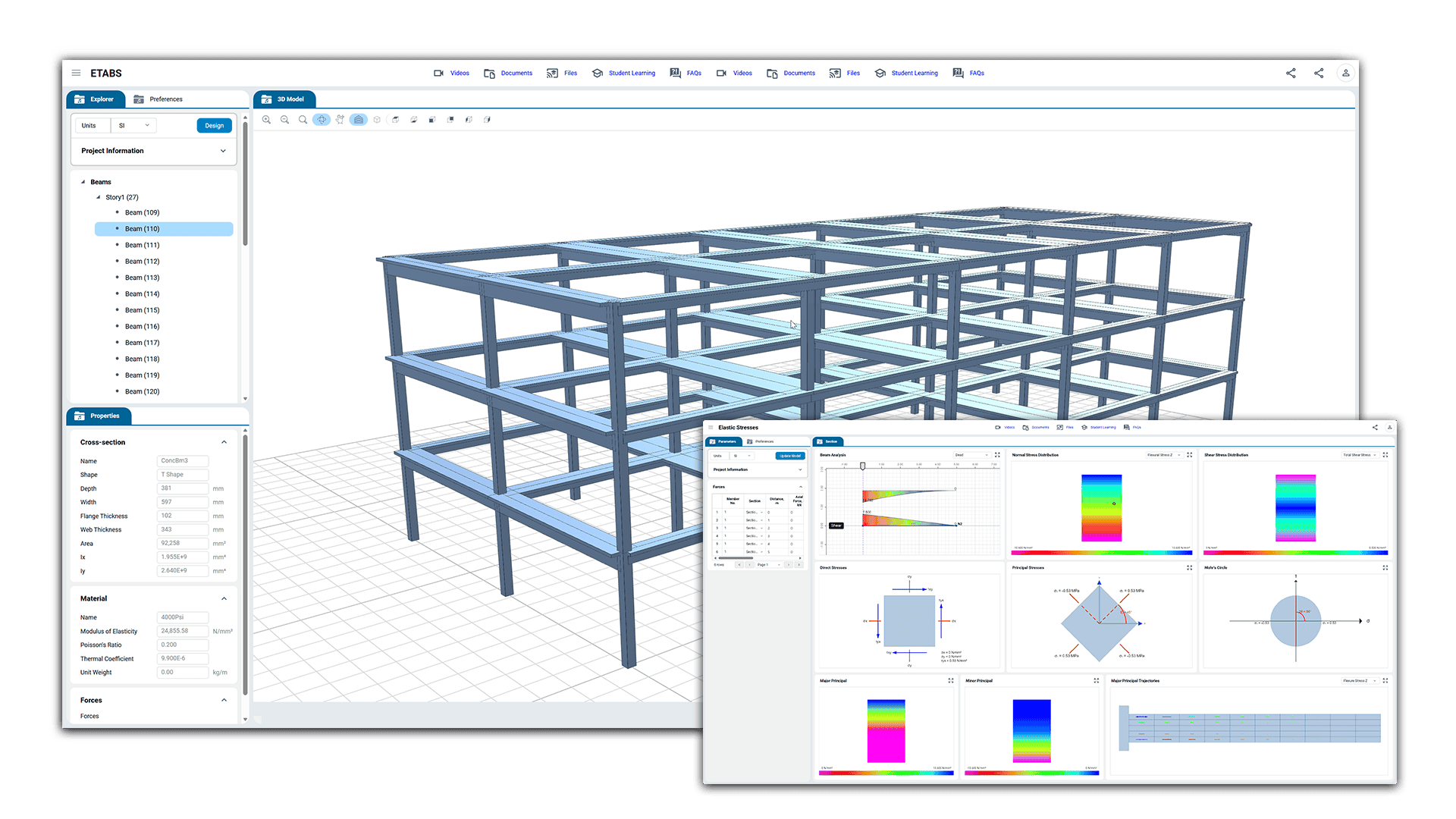The width and height of the screenshot is (1456, 819).
Task: Toggle the pan hand tool
Action: 340,120
